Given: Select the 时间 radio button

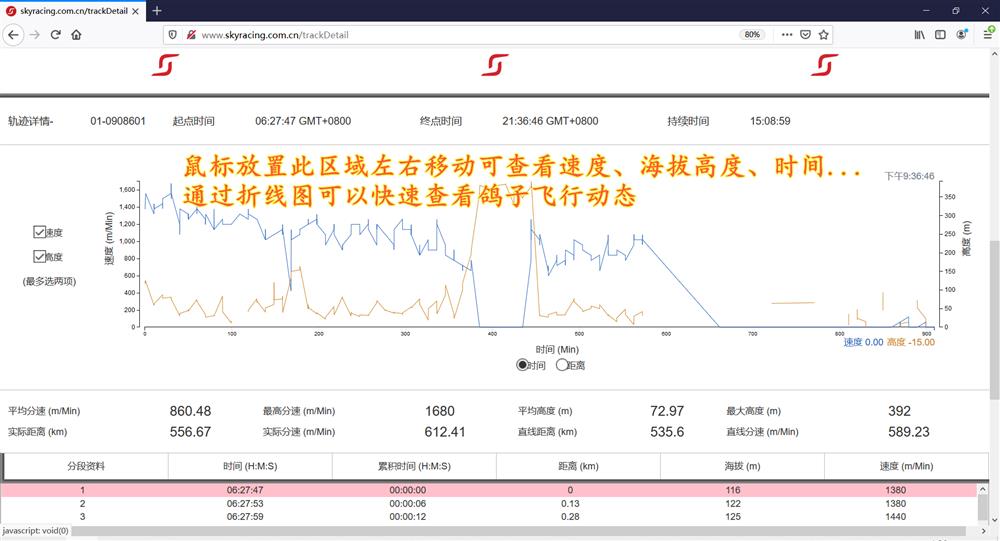Looking at the screenshot, I should [522, 365].
